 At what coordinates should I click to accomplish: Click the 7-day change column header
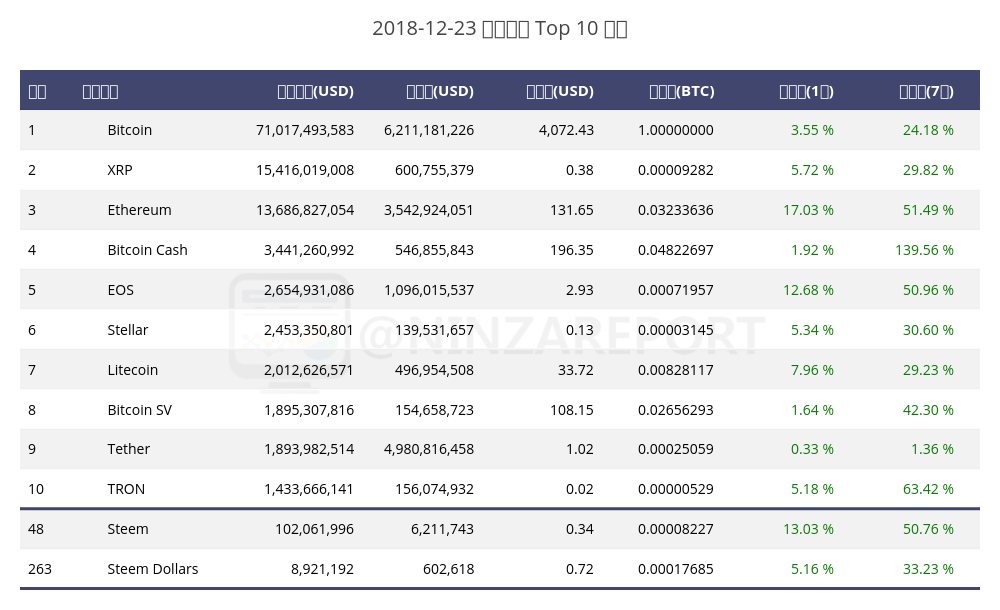(x=926, y=91)
